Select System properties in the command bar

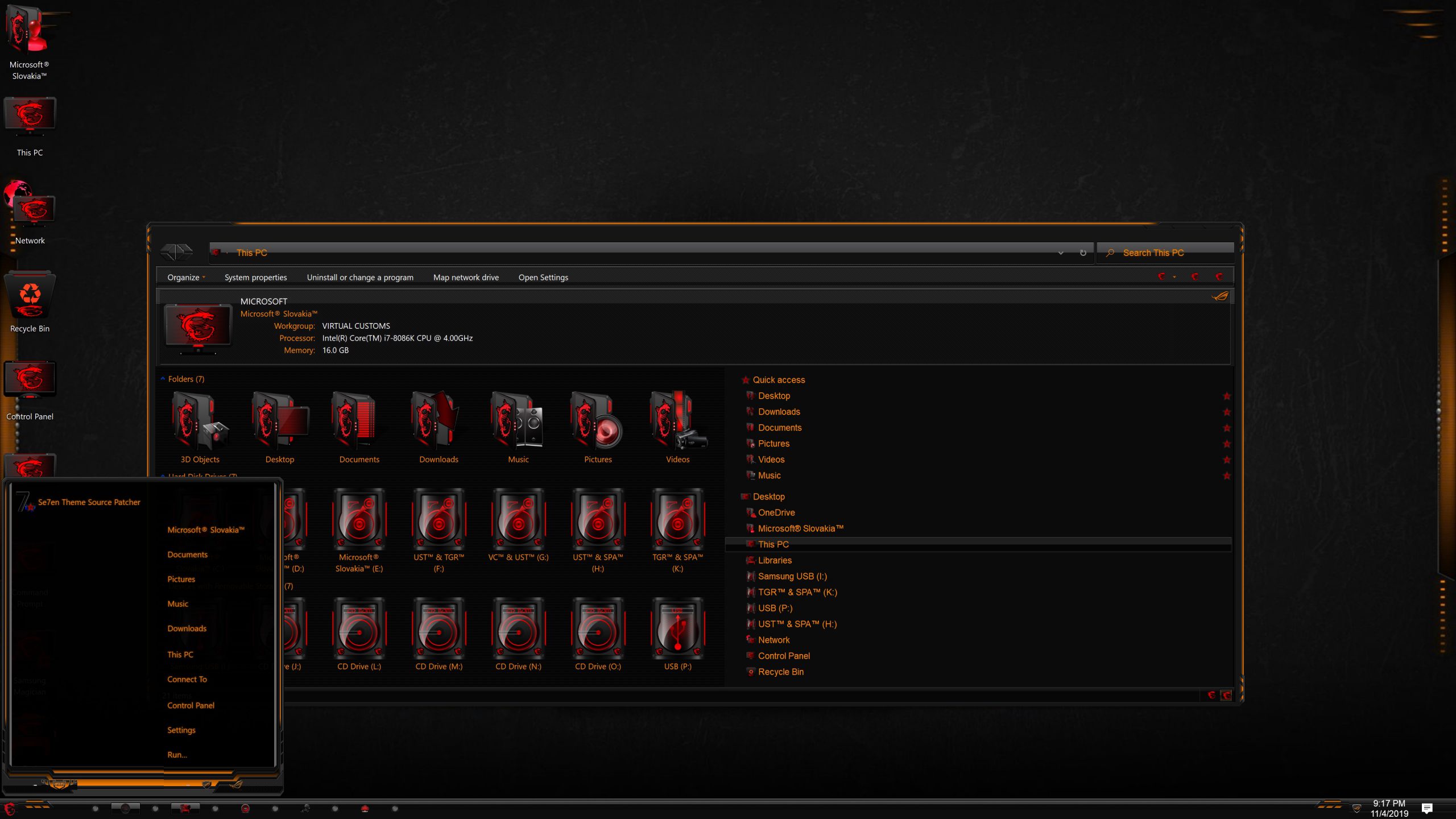pos(255,277)
